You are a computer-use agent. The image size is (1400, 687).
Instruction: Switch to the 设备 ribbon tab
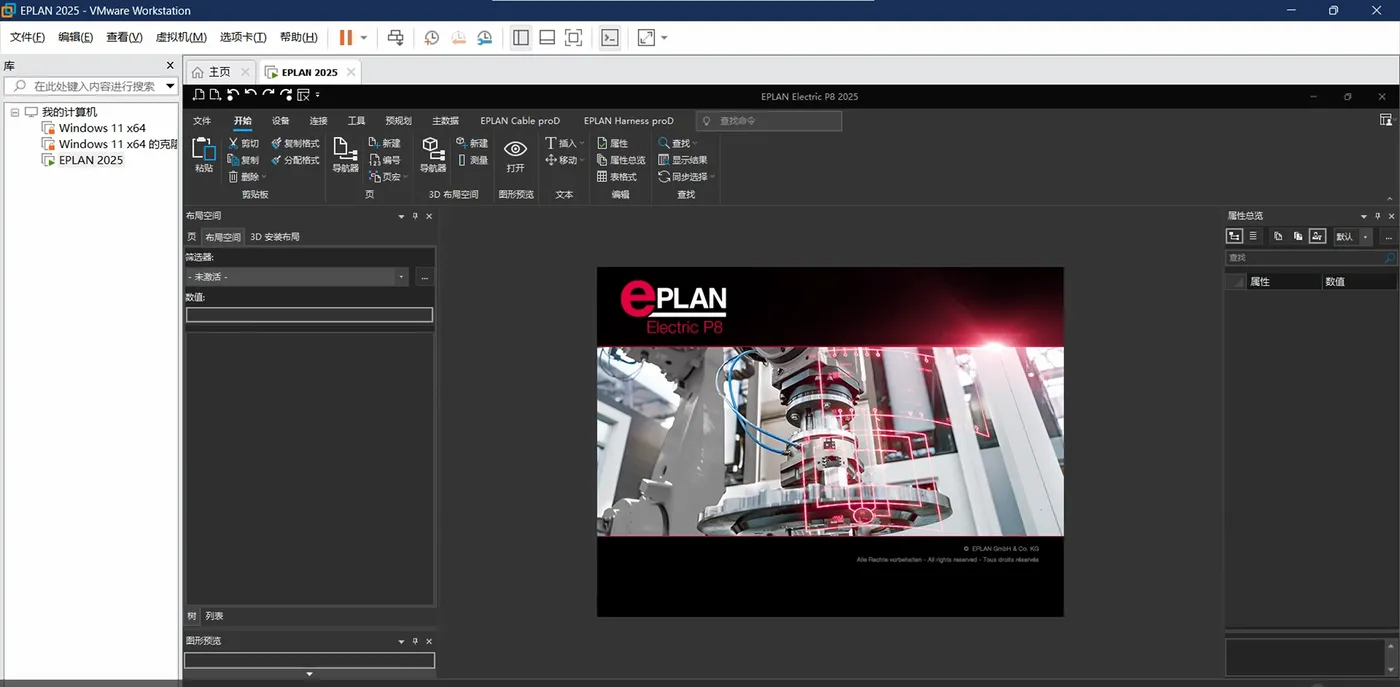click(281, 121)
